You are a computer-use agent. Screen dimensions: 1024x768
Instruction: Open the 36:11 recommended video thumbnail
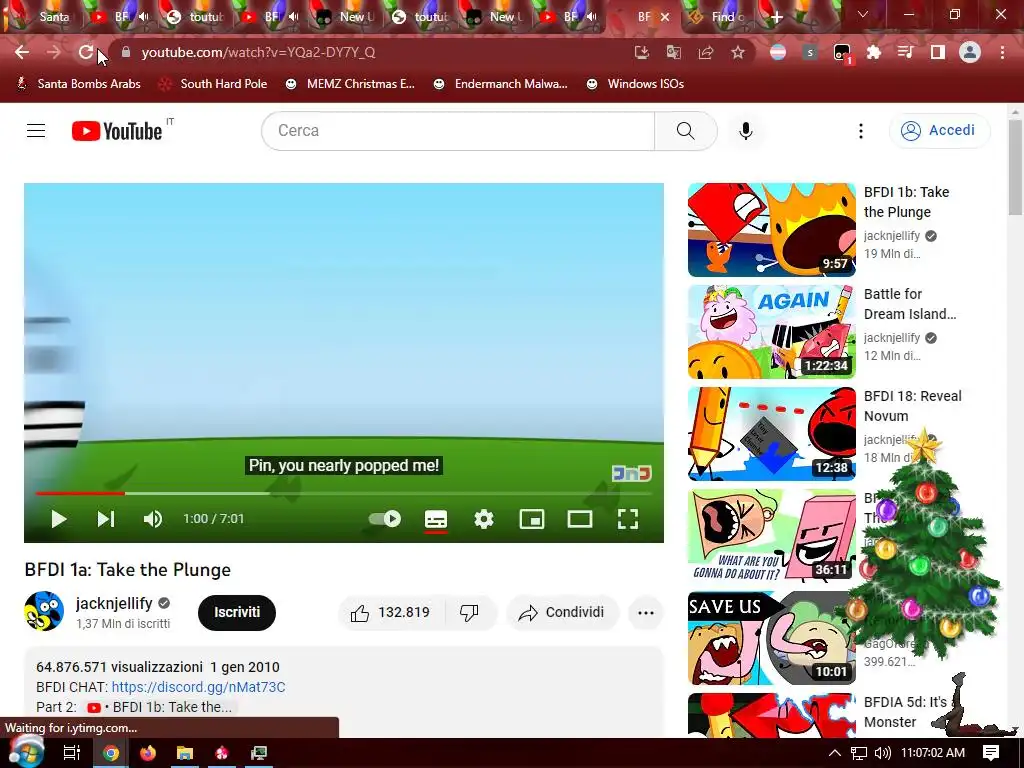[771, 536]
